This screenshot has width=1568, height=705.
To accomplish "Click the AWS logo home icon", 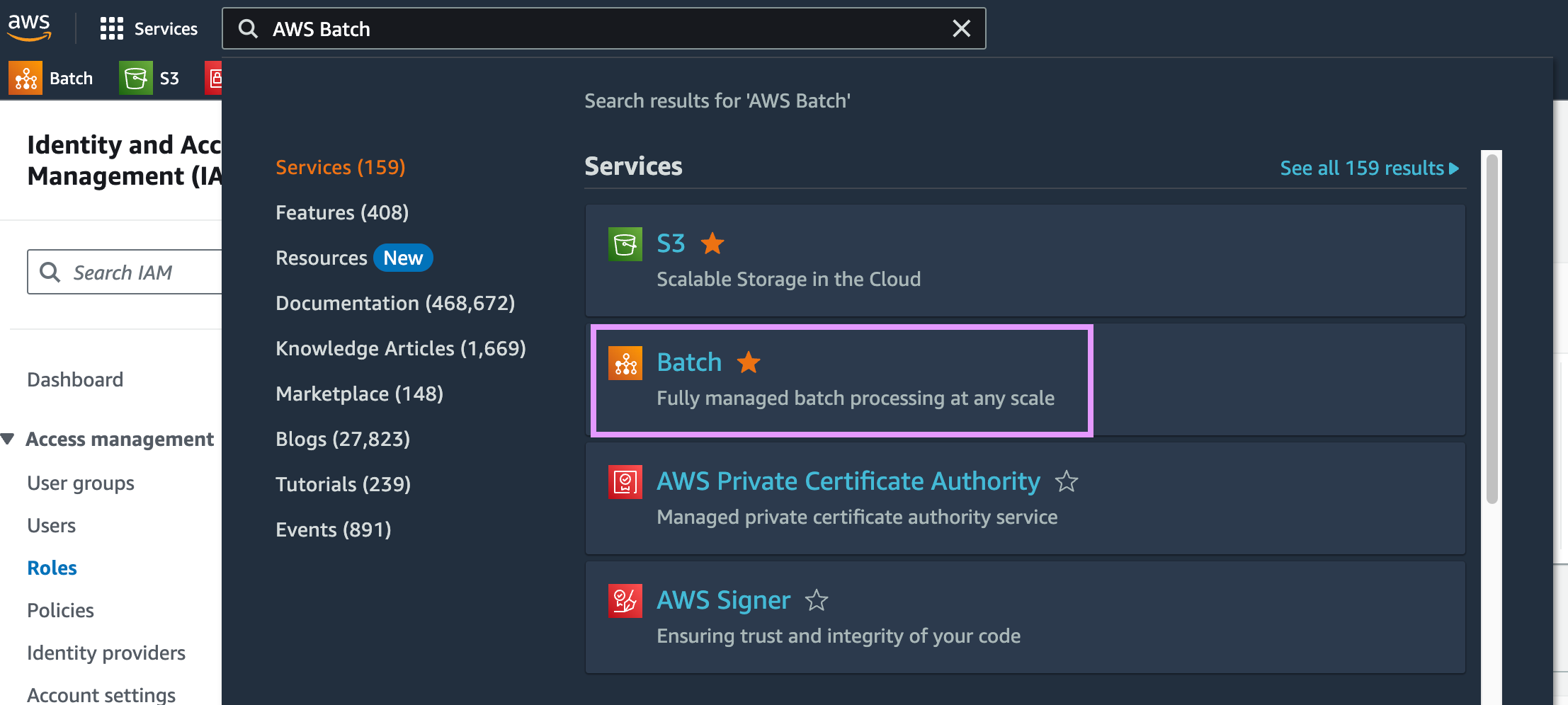I will [29, 28].
